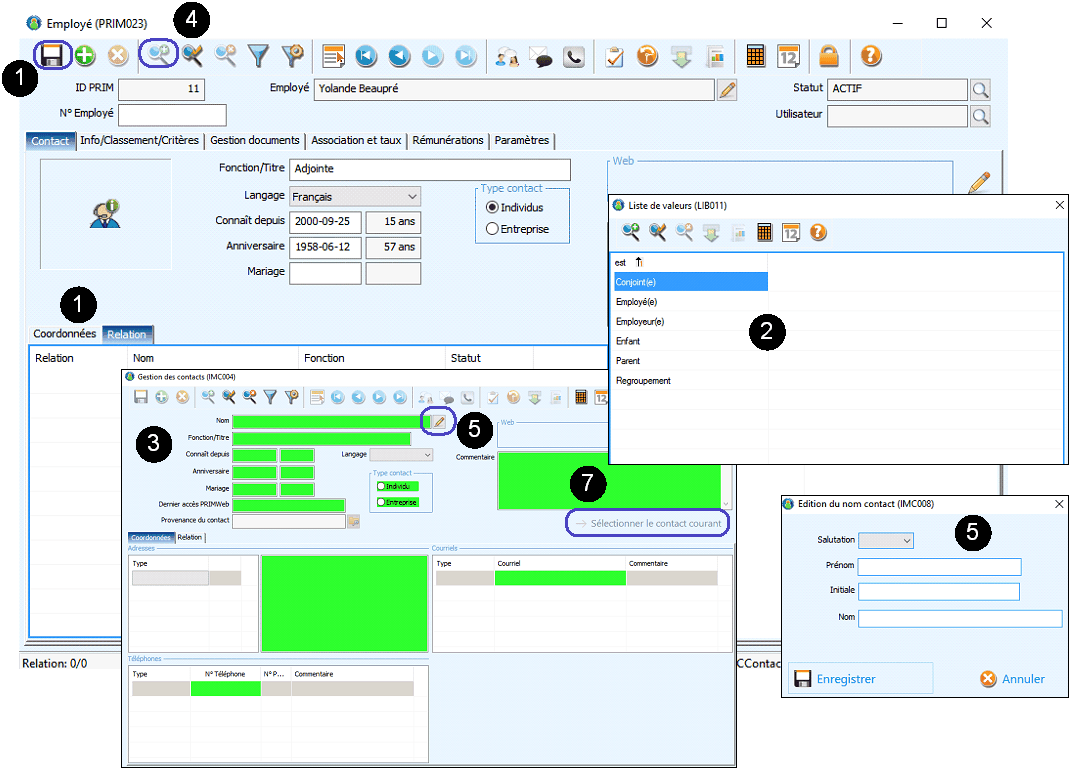Click the save floppy disk icon
The width and height of the screenshot is (1071, 770).
click(50, 56)
